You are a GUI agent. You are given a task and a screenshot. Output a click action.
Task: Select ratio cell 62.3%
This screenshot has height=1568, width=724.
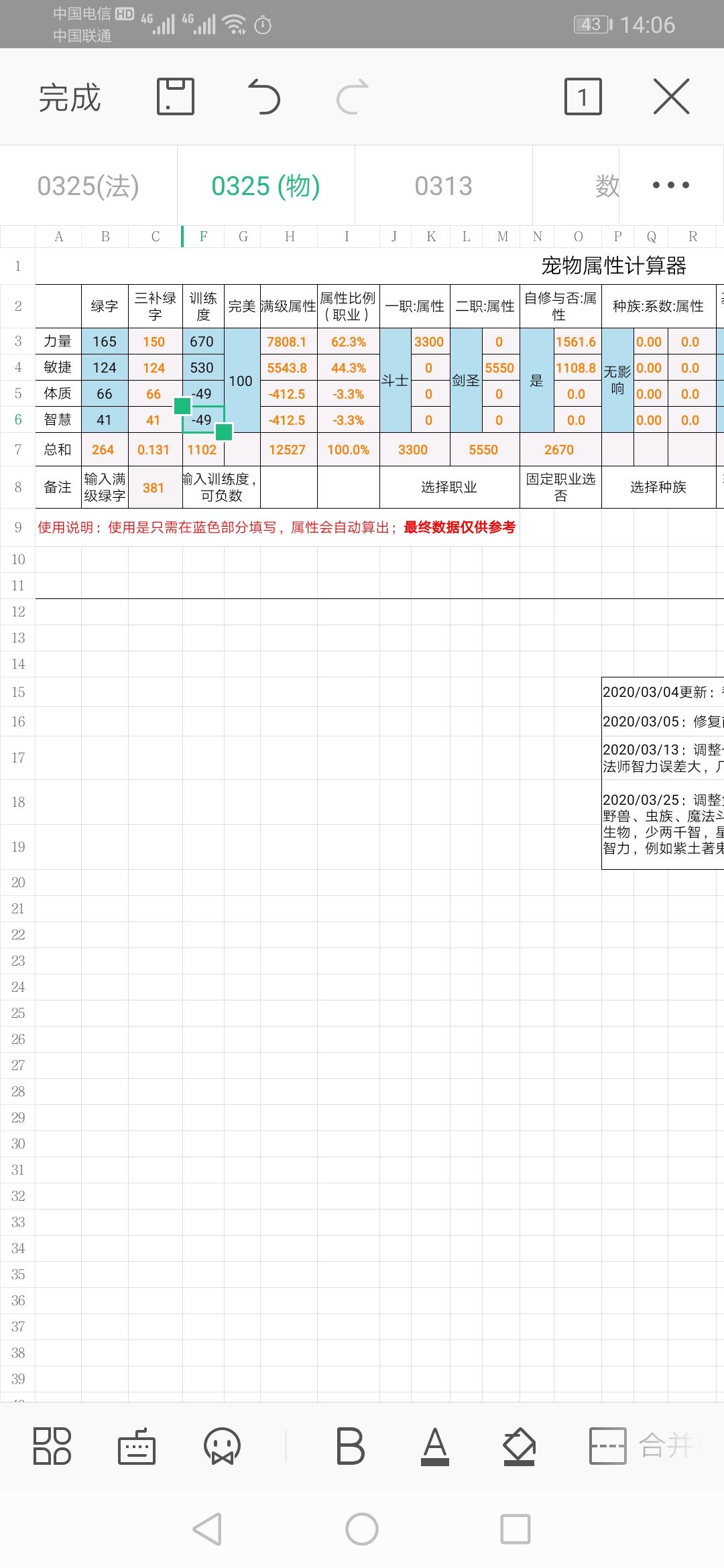349,341
